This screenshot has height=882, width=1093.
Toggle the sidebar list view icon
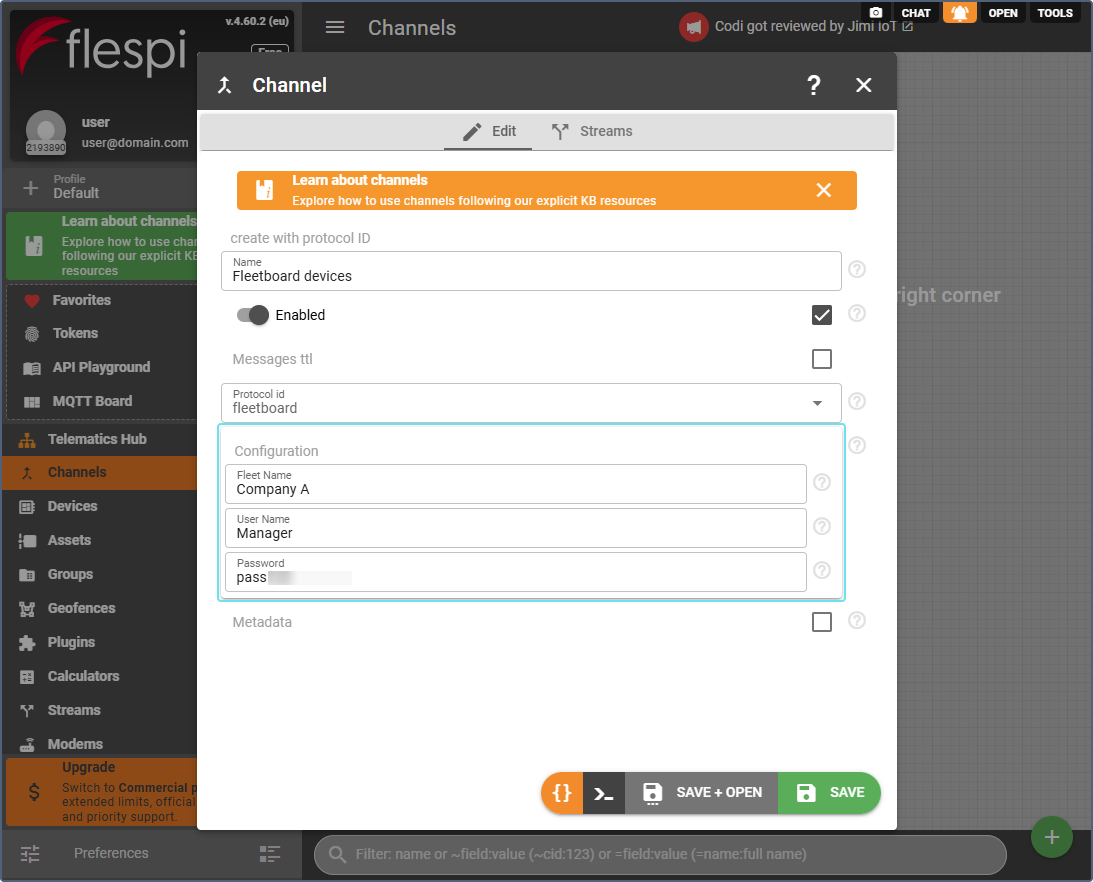(x=270, y=853)
